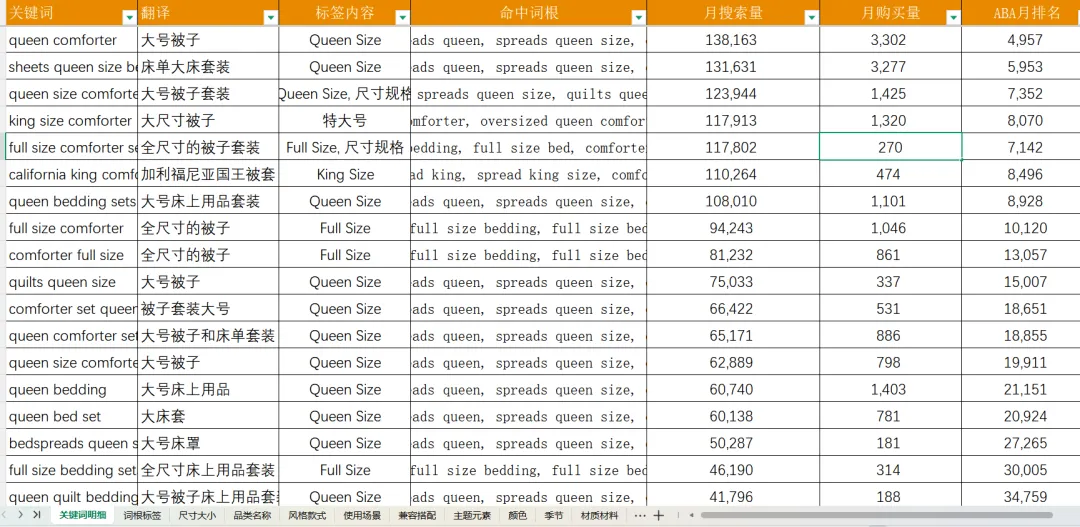Open filter dropdown for 月搜索量 column
Screen dimensions: 1080x527
pyautogui.click(x=811, y=17)
